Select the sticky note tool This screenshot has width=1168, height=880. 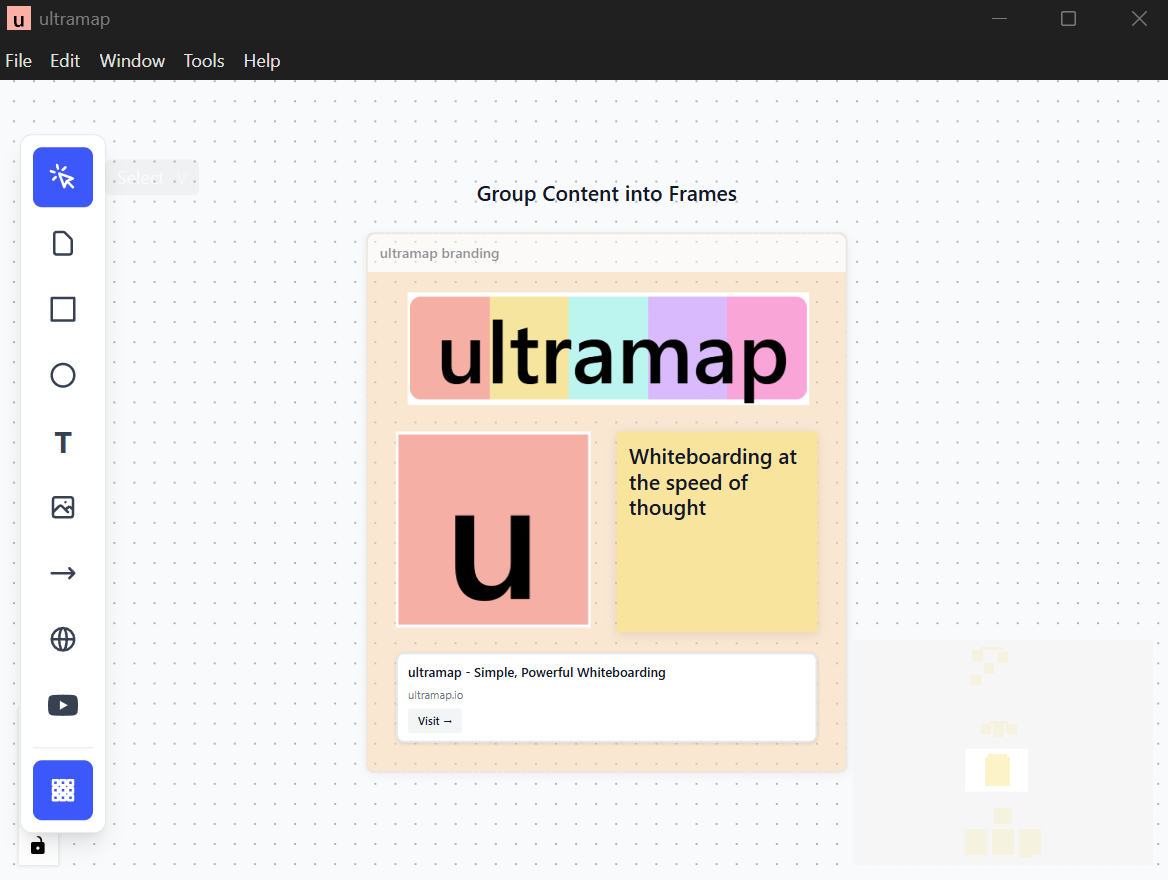[63, 243]
